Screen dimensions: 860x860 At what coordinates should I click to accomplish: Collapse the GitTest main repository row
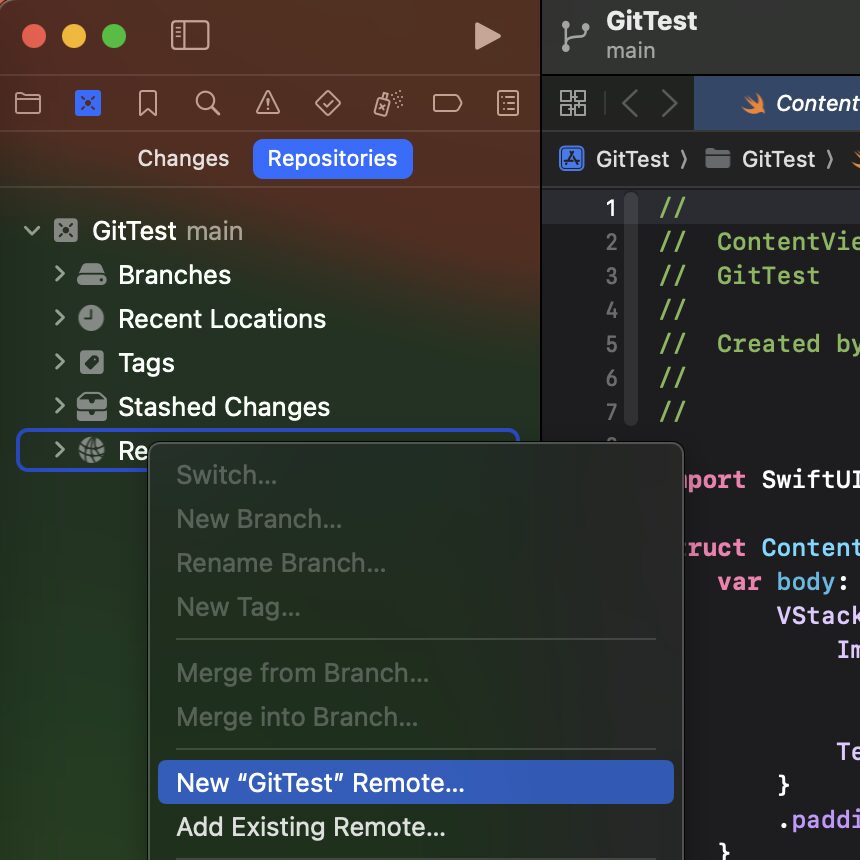pyautogui.click(x=32, y=230)
